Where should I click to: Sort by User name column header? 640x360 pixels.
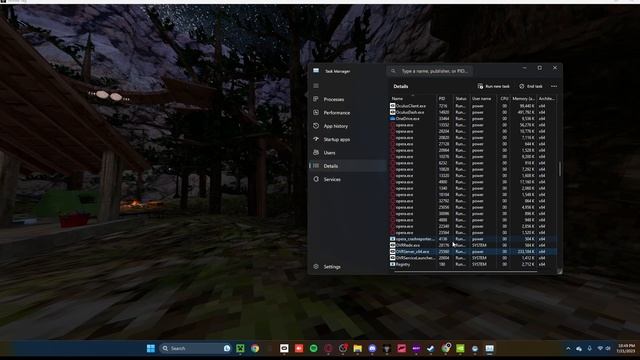[x=483, y=98]
